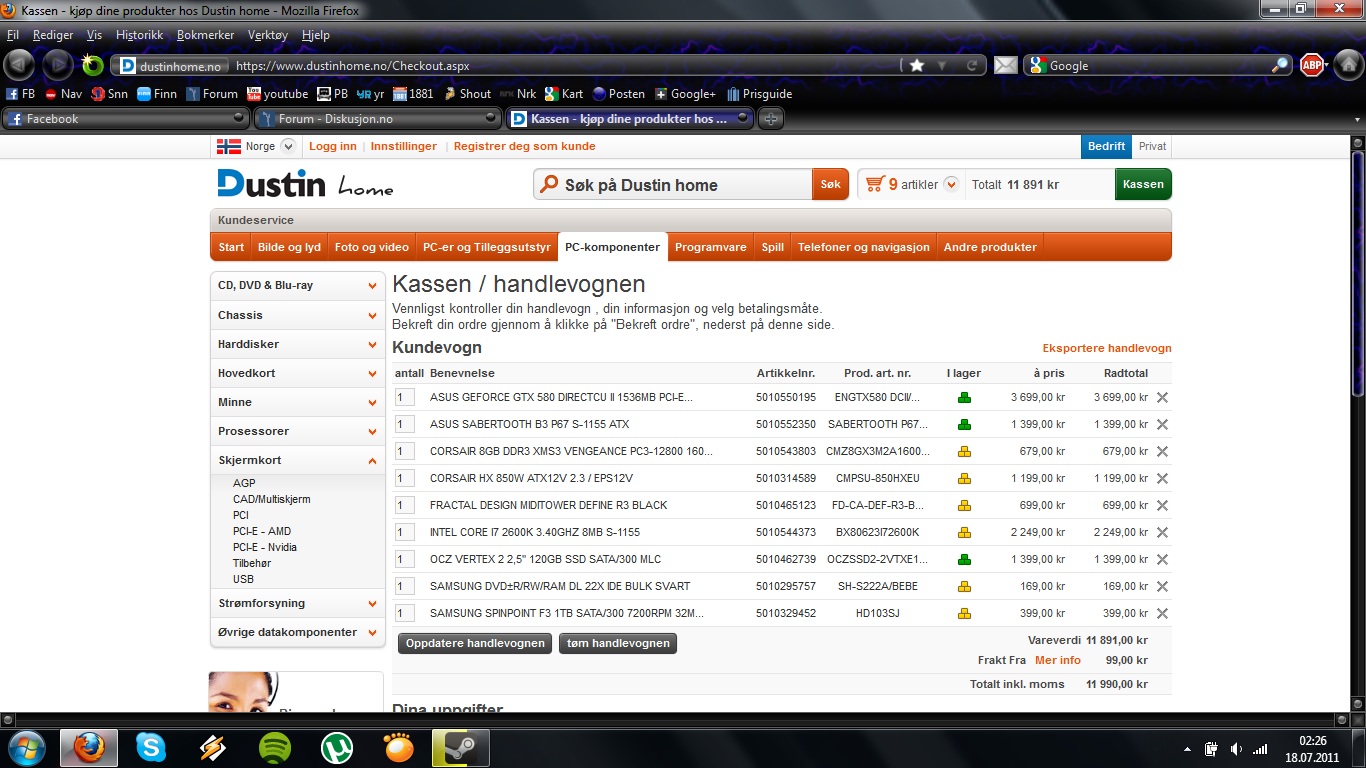Viewport: 1366px width, 768px height.
Task: Bookmark this page with star icon
Action: pyautogui.click(x=917, y=65)
